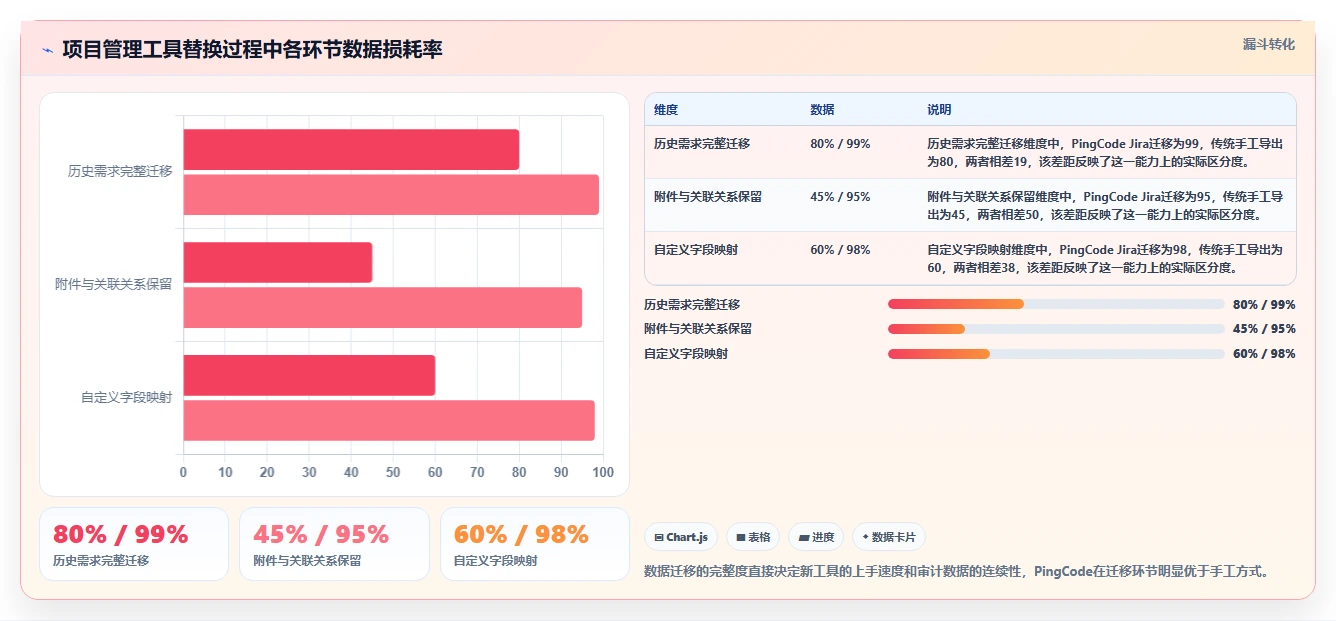1336x621 pixels.
Task: Click the 60-value bar for 自定义字段映射
Action: click(x=309, y=375)
